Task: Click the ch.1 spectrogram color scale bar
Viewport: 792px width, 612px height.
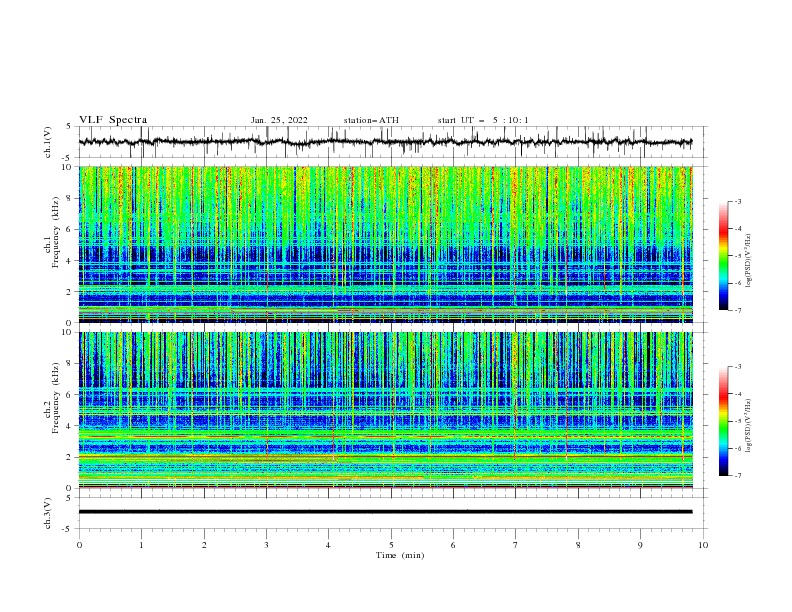Action: 724,256
